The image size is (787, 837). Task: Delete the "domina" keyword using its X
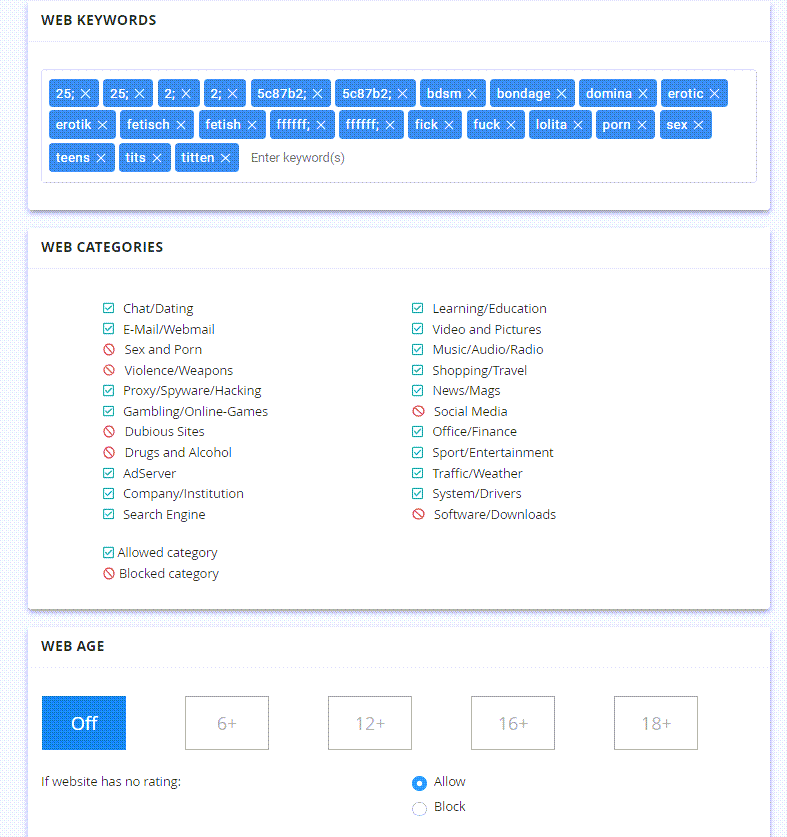click(643, 94)
